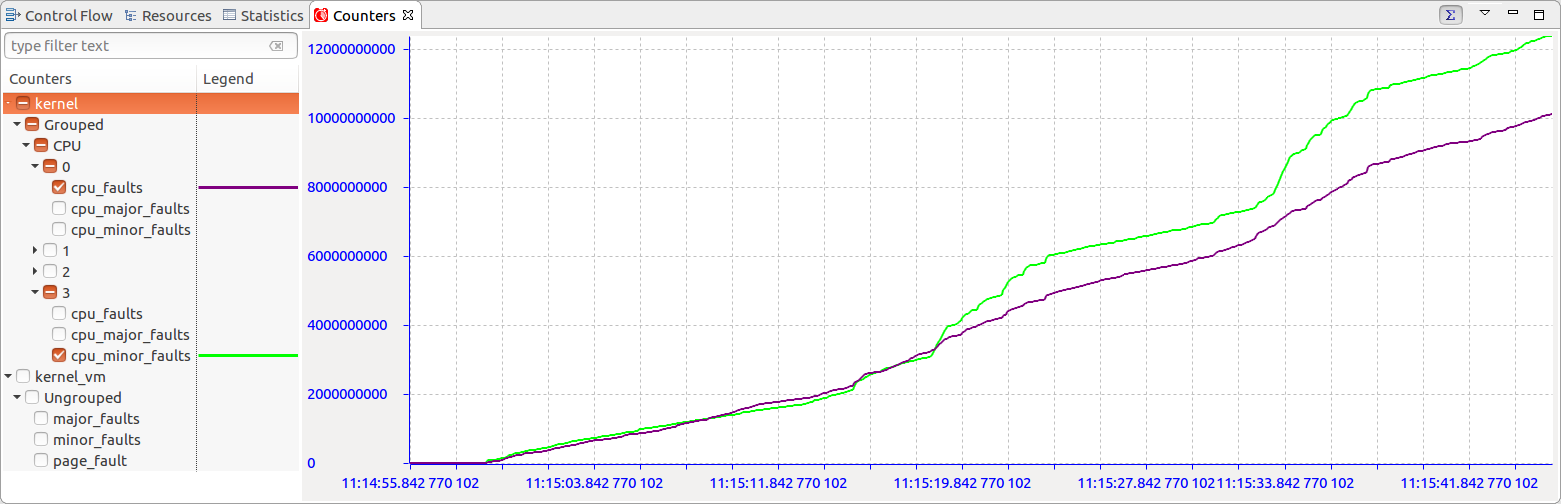Collapse the kernel_vm tree node
The image size is (1561, 504).
pos(9,377)
